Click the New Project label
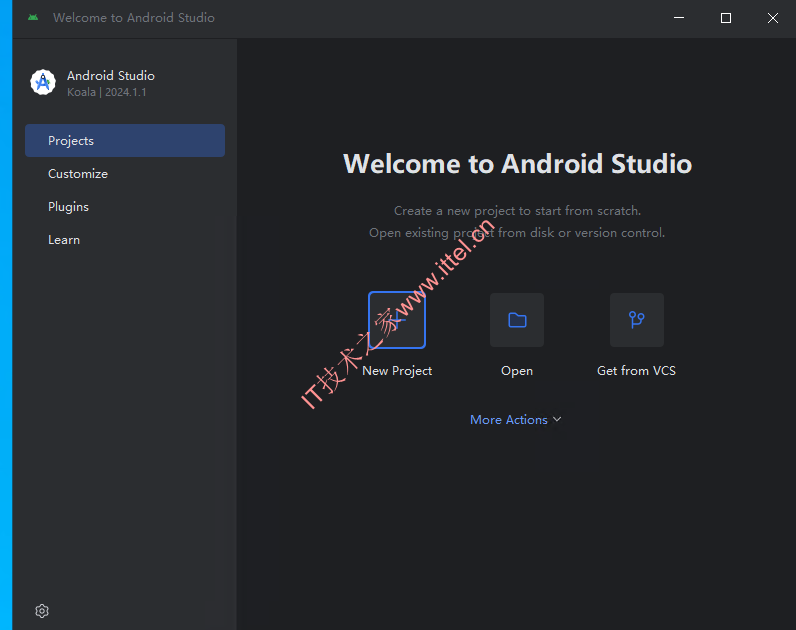Viewport: 796px width, 630px height. click(397, 371)
